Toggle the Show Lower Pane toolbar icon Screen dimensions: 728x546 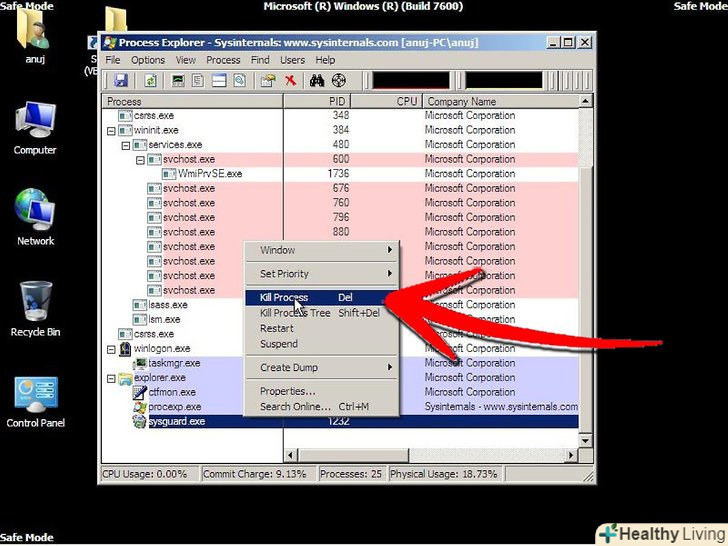(219, 81)
